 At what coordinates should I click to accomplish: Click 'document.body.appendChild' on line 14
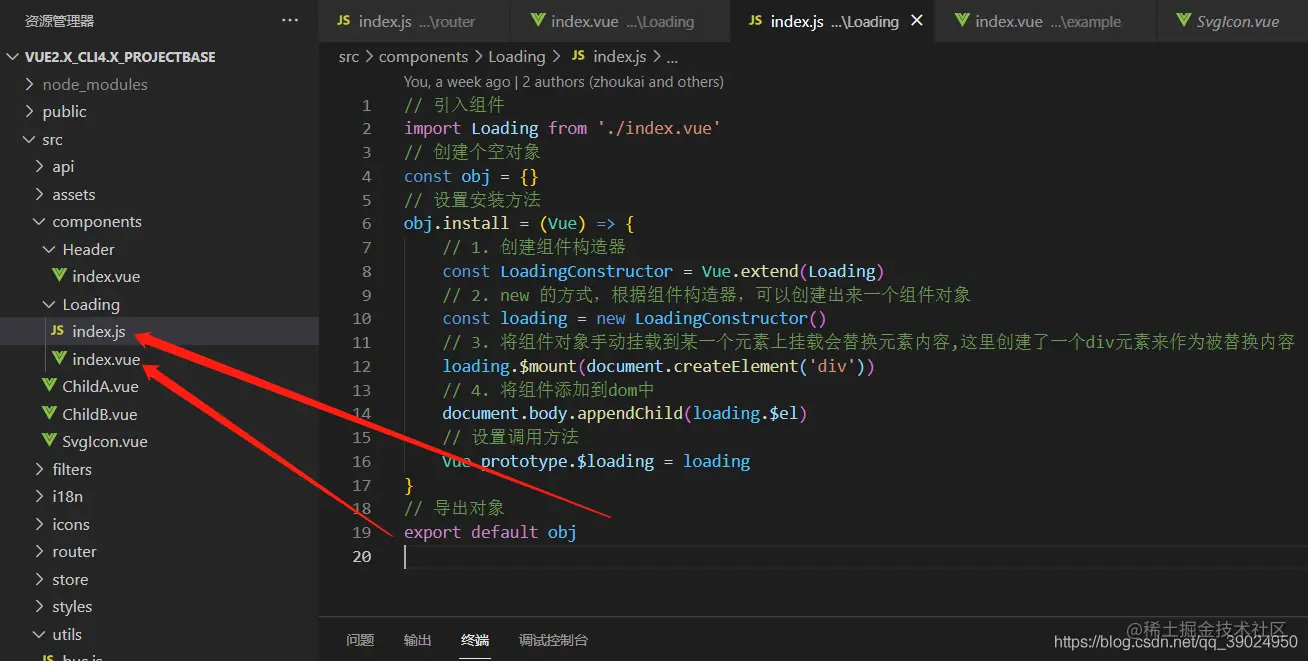(563, 413)
